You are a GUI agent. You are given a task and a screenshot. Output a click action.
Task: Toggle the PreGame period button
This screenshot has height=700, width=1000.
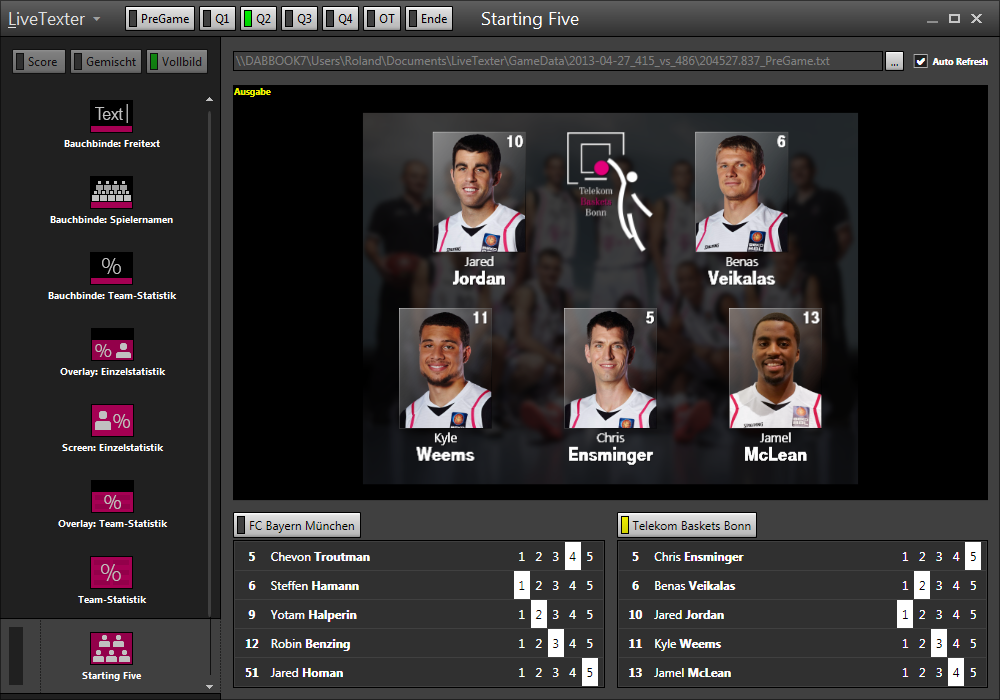159,18
